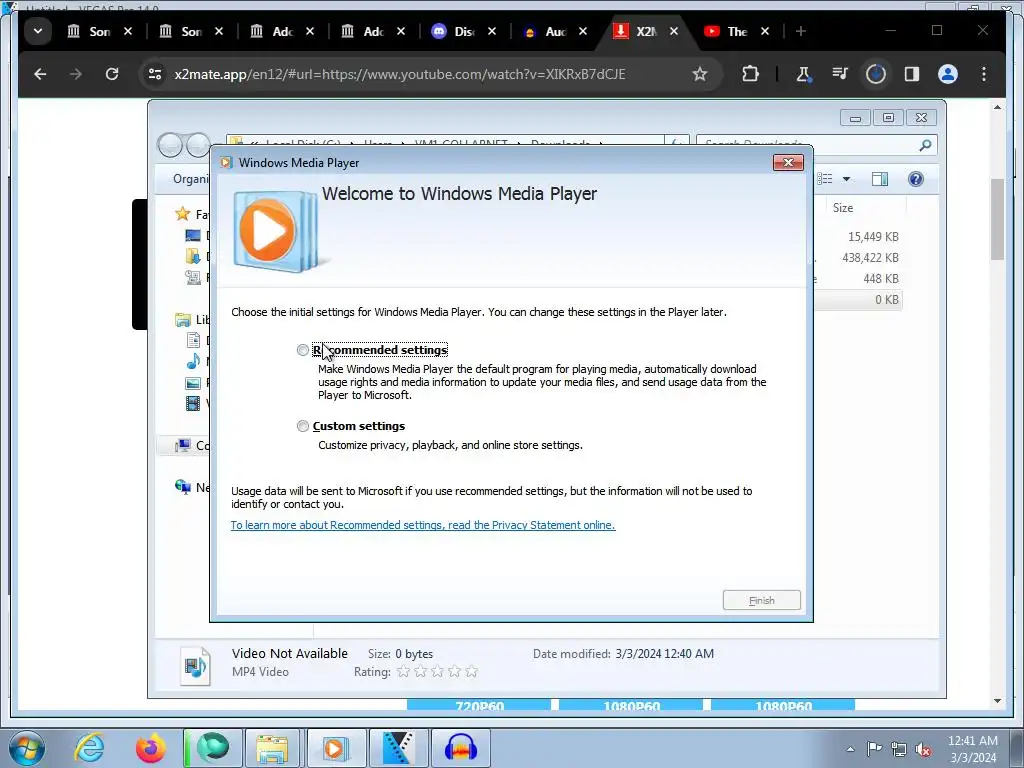1024x768 pixels.
Task: Open the Privacy Statement online link
Action: point(423,525)
